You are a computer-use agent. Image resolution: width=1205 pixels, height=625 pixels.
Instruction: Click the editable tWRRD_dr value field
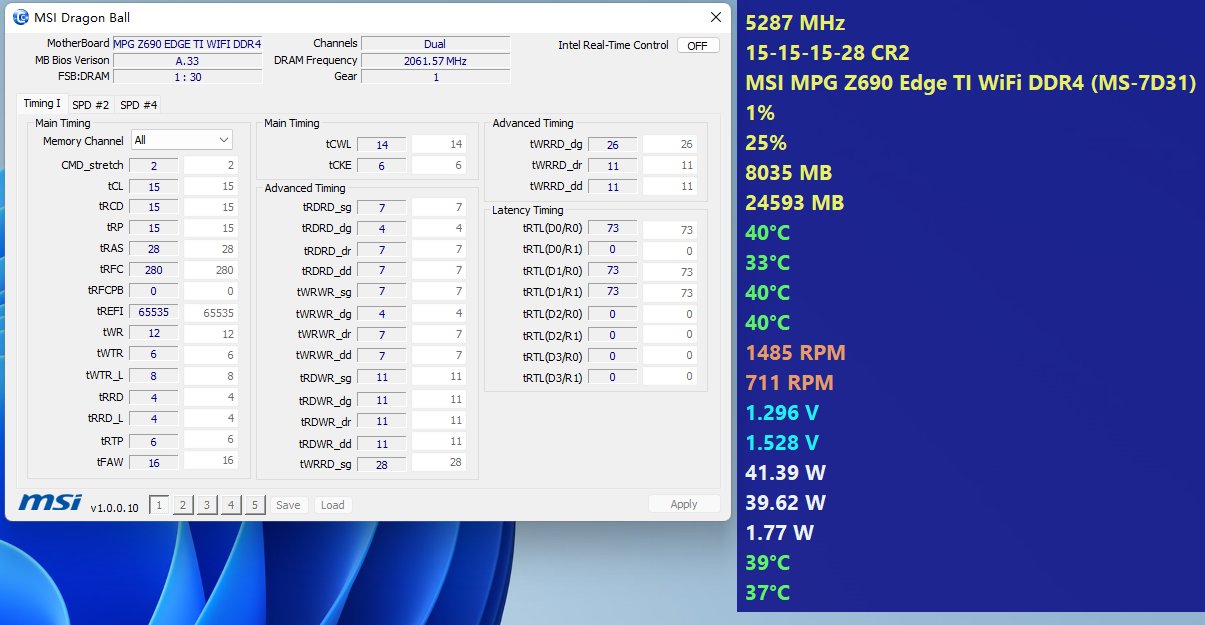[x=669, y=165]
